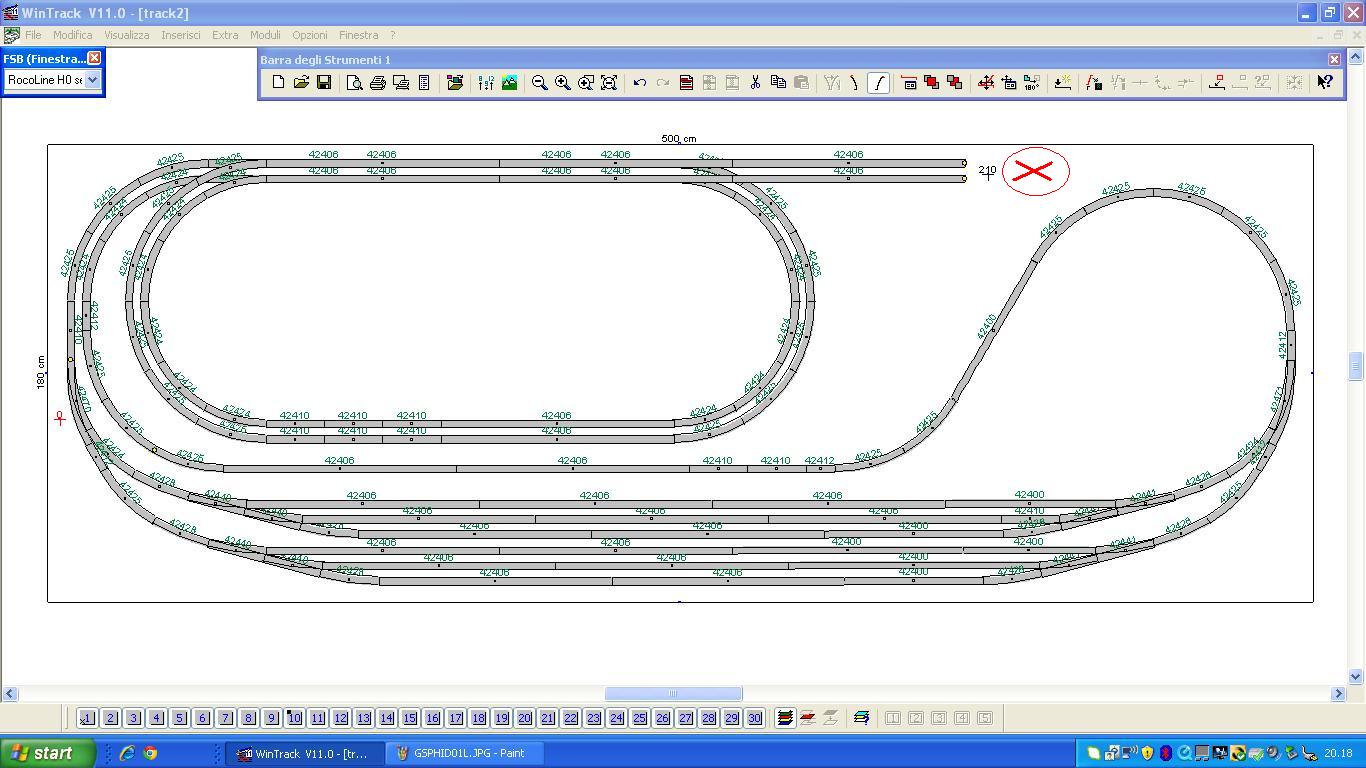Image resolution: width=1366 pixels, height=768 pixels.
Task: Click the 180 cm height label
Action: point(41,372)
